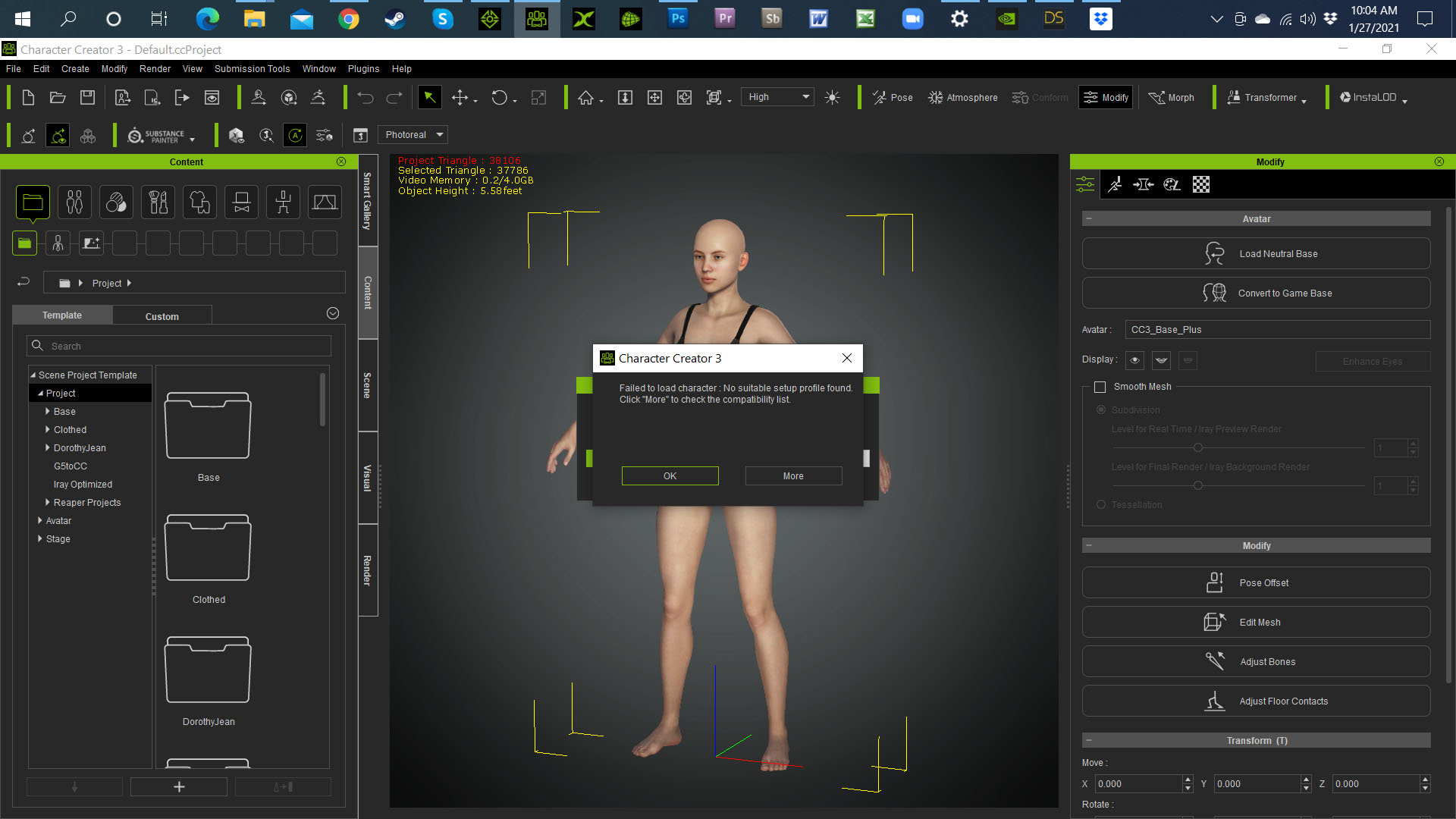
Task: Open the Photoreal shader dropdown
Action: point(413,135)
